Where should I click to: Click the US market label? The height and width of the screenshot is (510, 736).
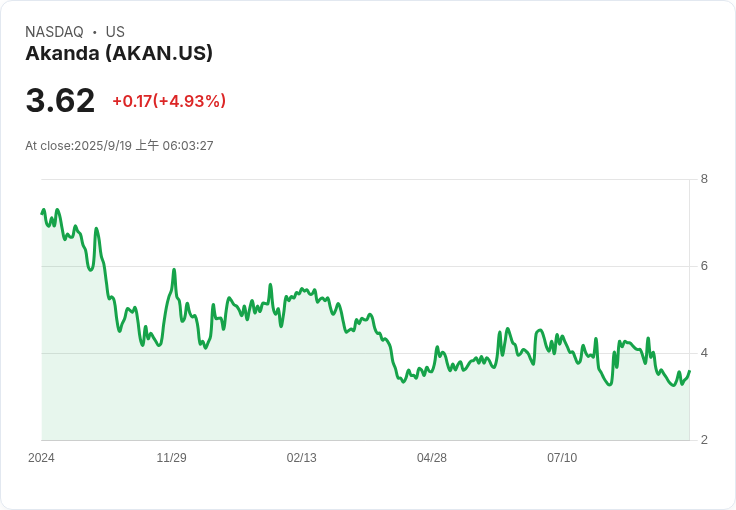tap(115, 32)
